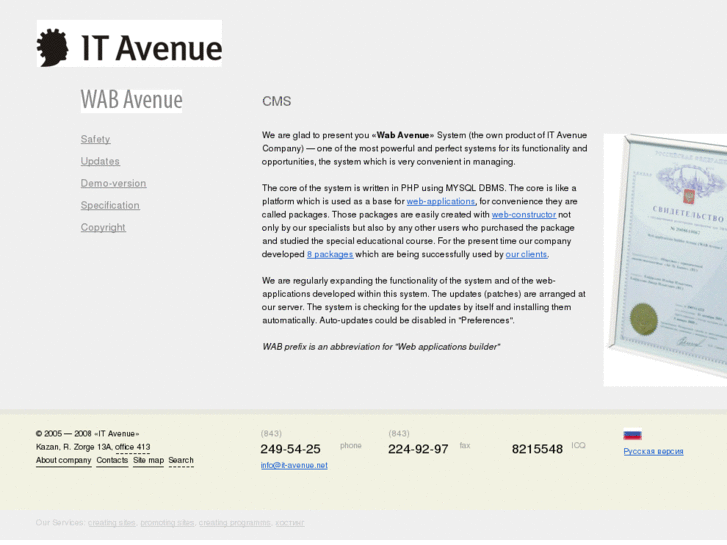Image resolution: width=727 pixels, height=545 pixels.
Task: Open the 8 packages link
Action: coord(330,254)
